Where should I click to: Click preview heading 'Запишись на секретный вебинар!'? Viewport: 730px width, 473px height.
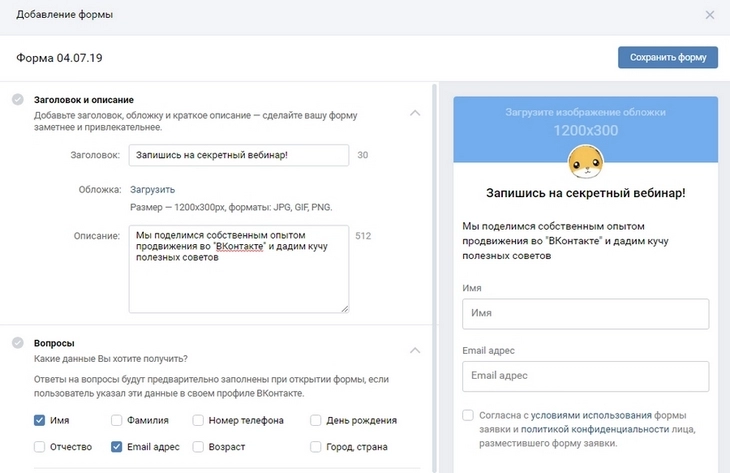click(x=586, y=193)
